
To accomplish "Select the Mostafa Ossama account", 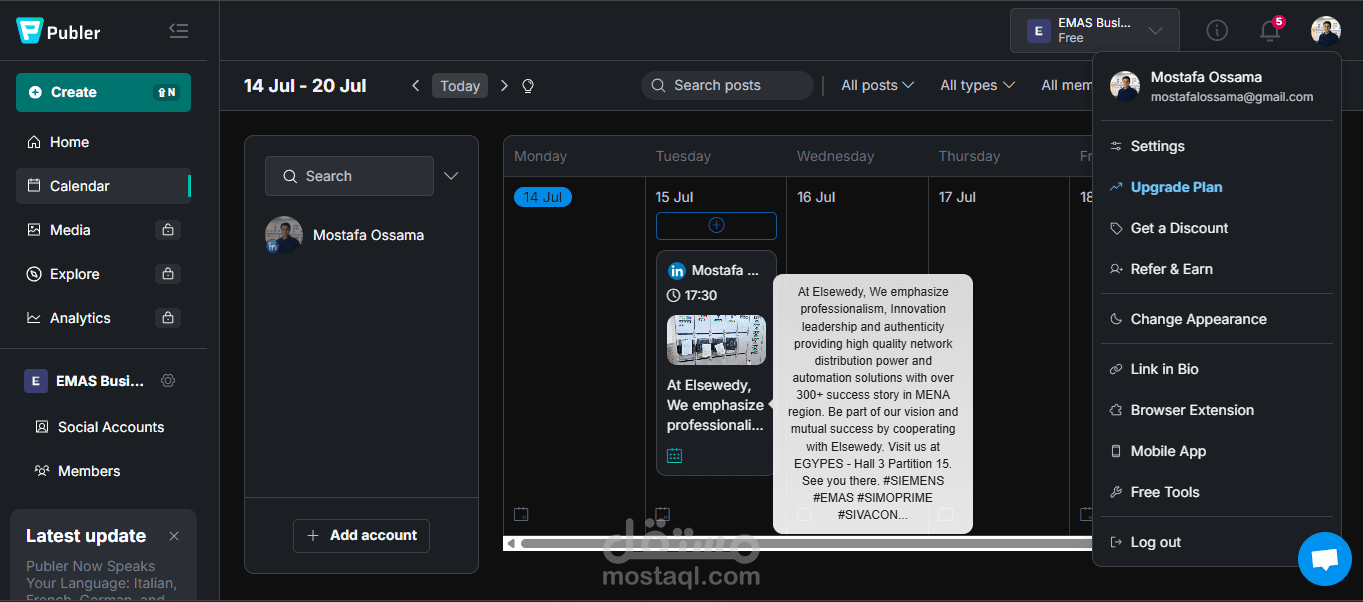I will [345, 235].
